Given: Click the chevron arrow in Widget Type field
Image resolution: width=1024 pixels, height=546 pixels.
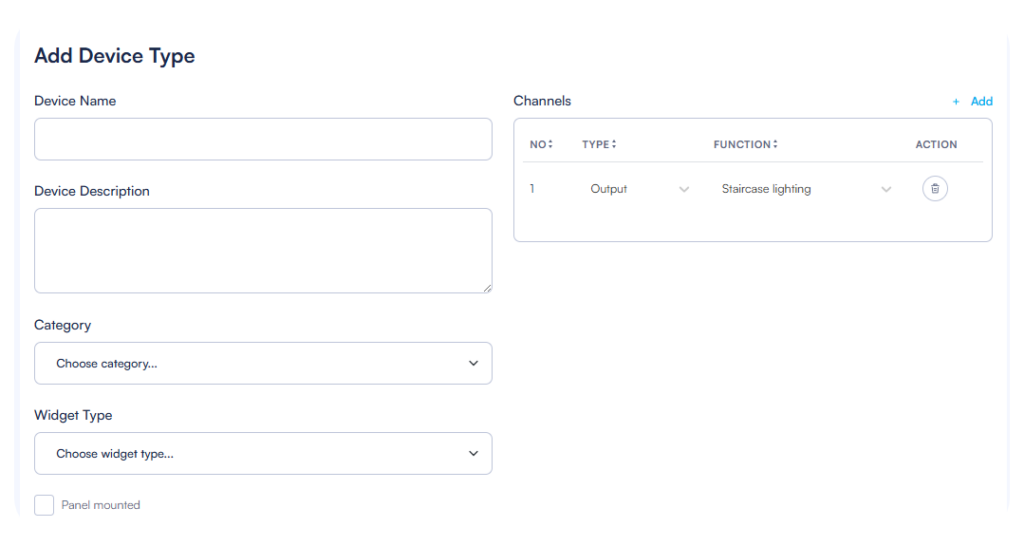Looking at the screenshot, I should pos(473,454).
